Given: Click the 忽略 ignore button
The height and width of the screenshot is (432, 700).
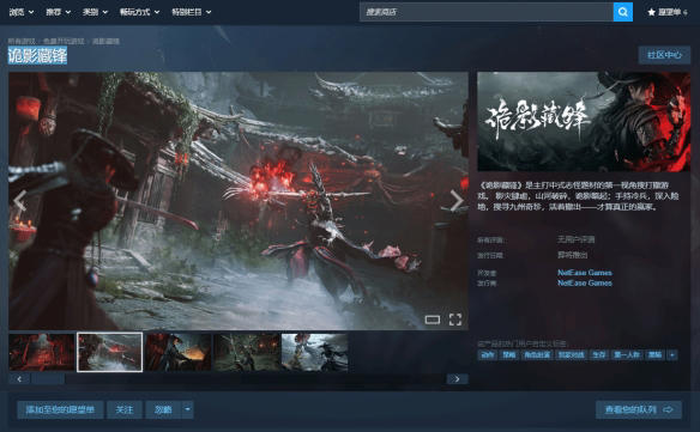Looking at the screenshot, I should (x=163, y=409).
